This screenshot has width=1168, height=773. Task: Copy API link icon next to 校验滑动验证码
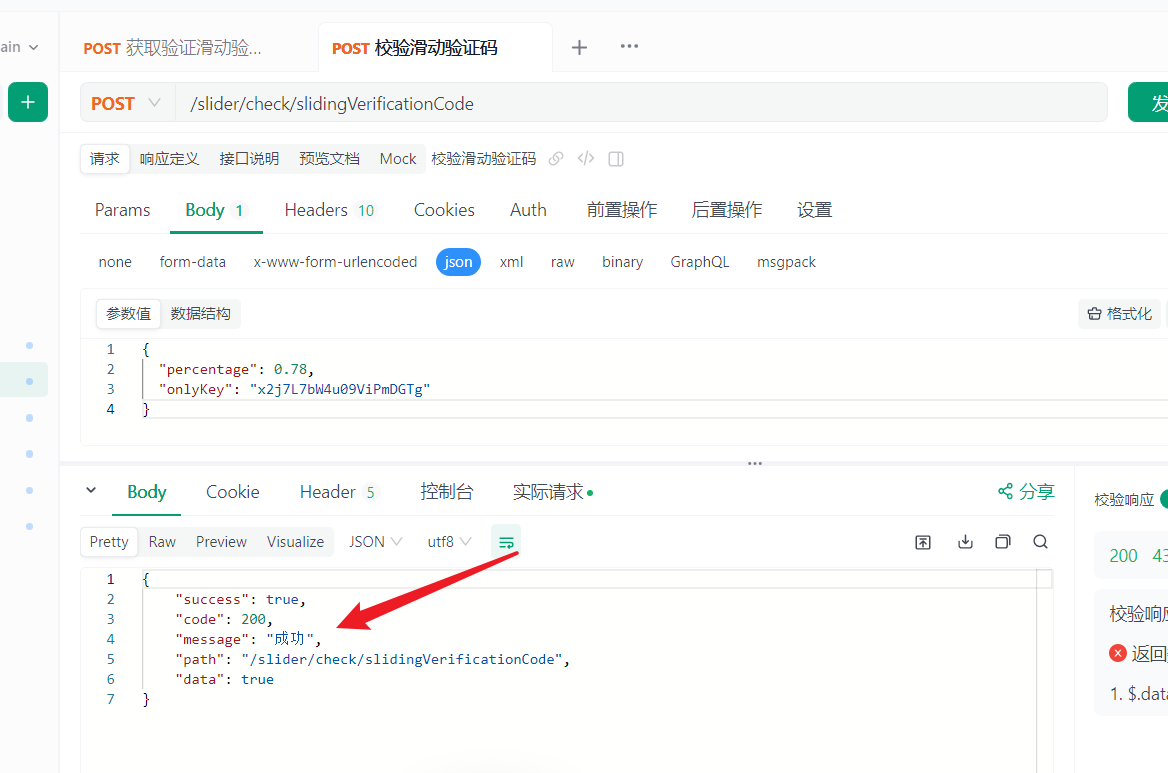556,158
